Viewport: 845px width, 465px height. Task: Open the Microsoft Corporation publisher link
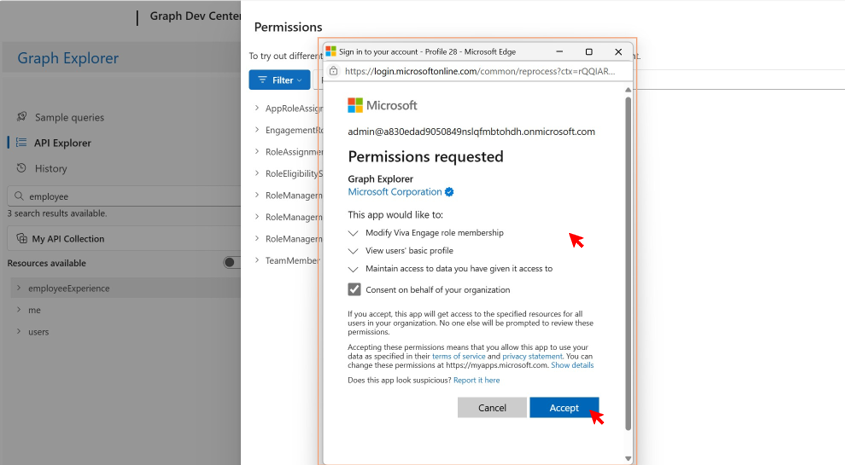coord(394,192)
